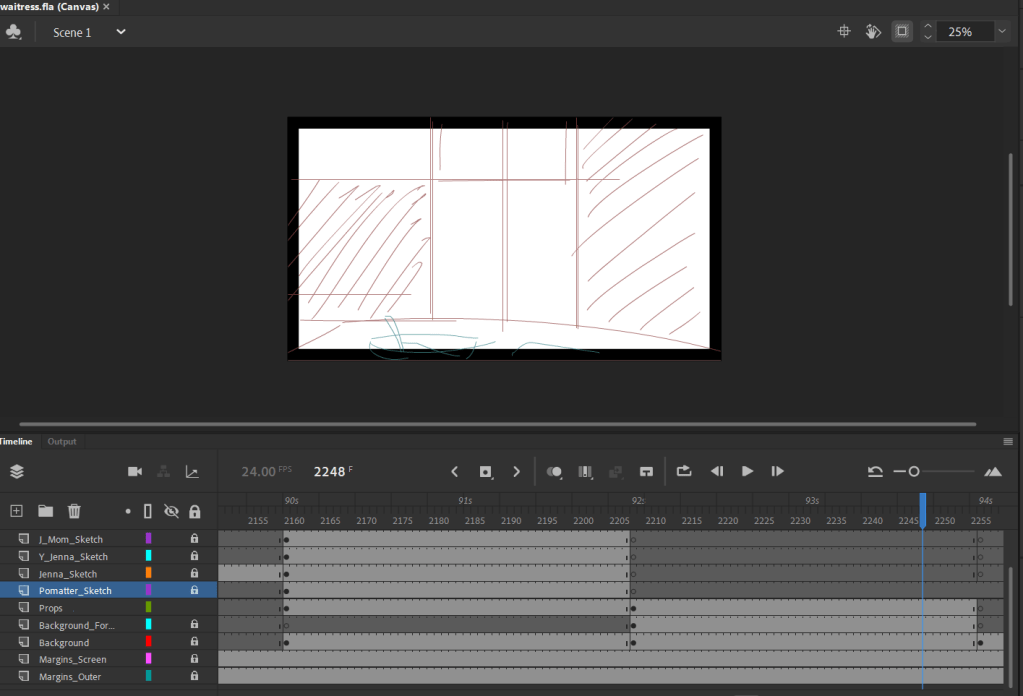Open the timeline panel options menu
Viewport: 1023px width, 696px height.
(1008, 442)
